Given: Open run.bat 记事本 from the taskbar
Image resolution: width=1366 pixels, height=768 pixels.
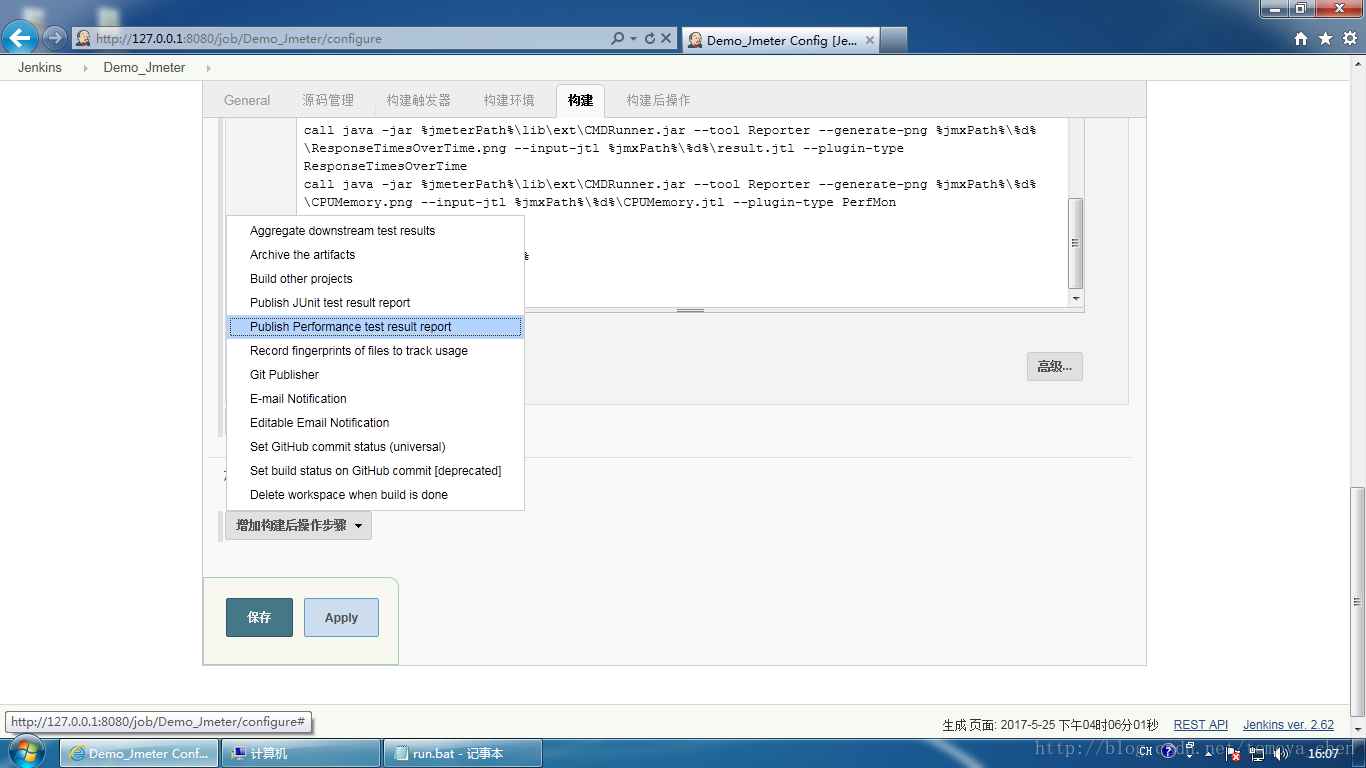Looking at the screenshot, I should click(463, 753).
